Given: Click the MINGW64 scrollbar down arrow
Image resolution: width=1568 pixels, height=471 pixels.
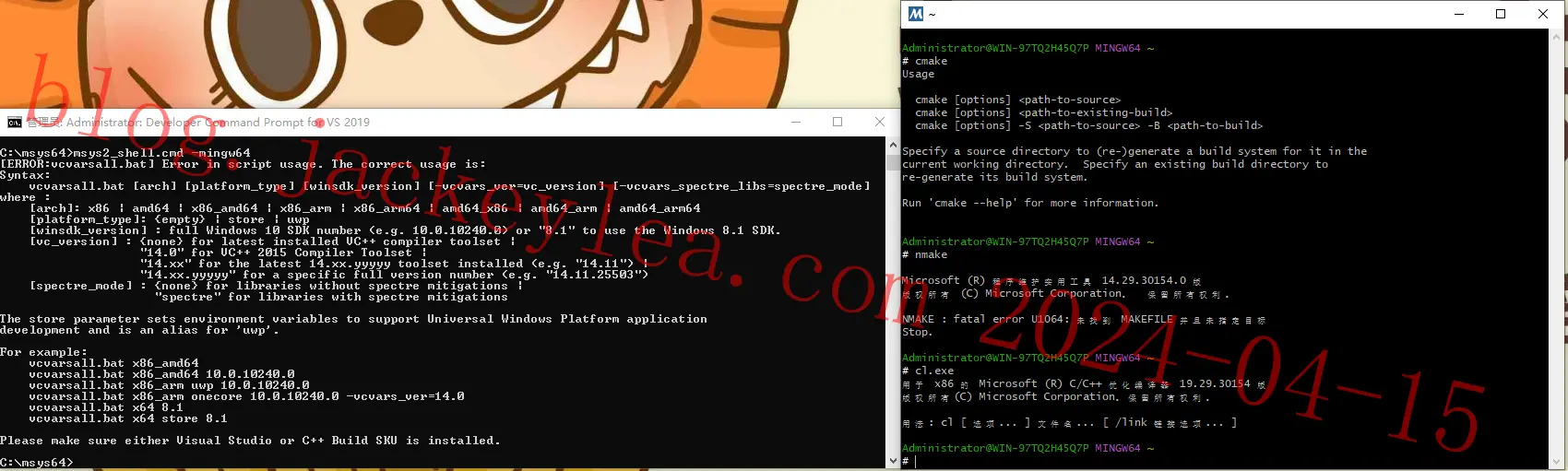Looking at the screenshot, I should tap(1557, 462).
